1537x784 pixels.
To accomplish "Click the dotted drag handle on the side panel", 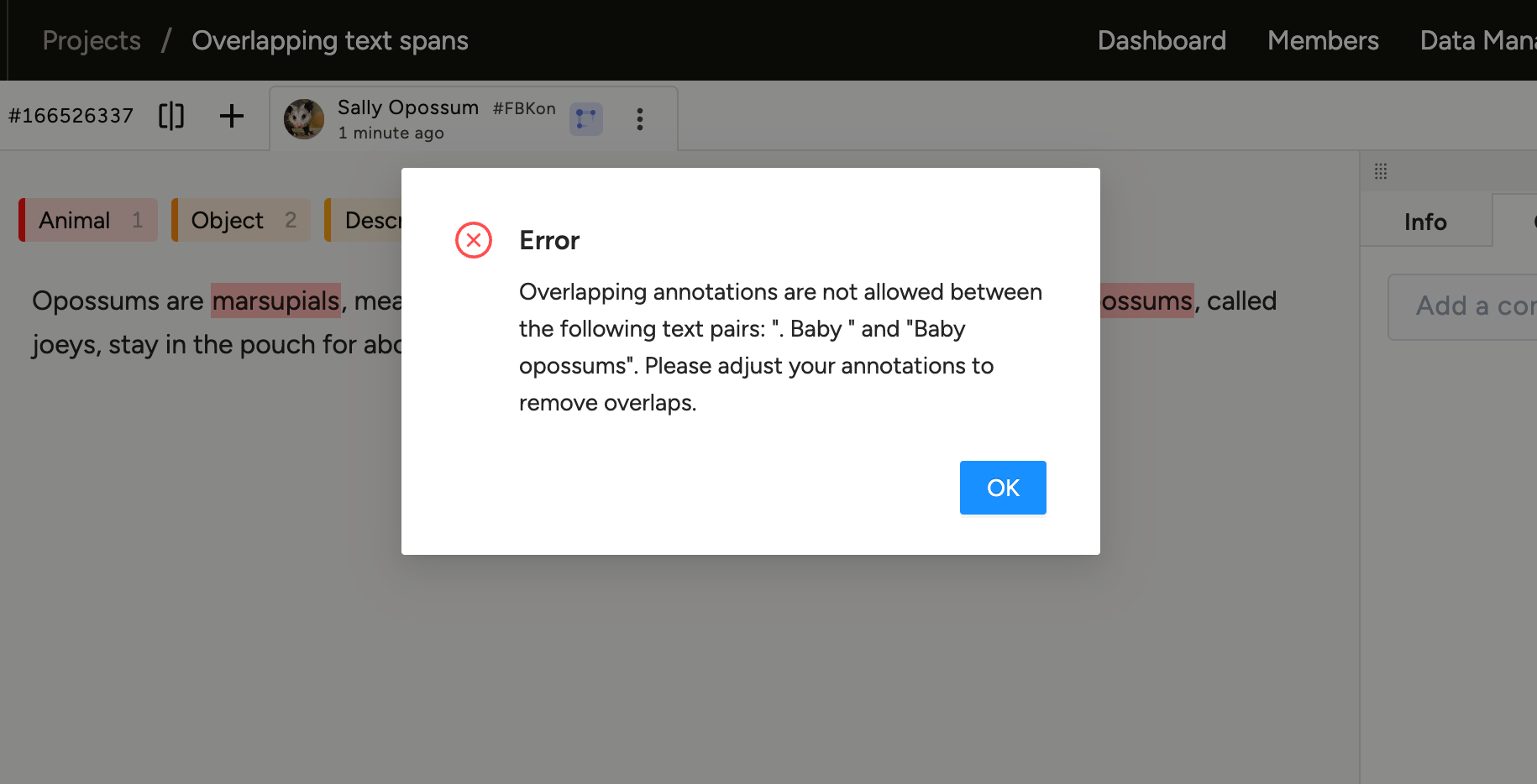I will click(1381, 171).
